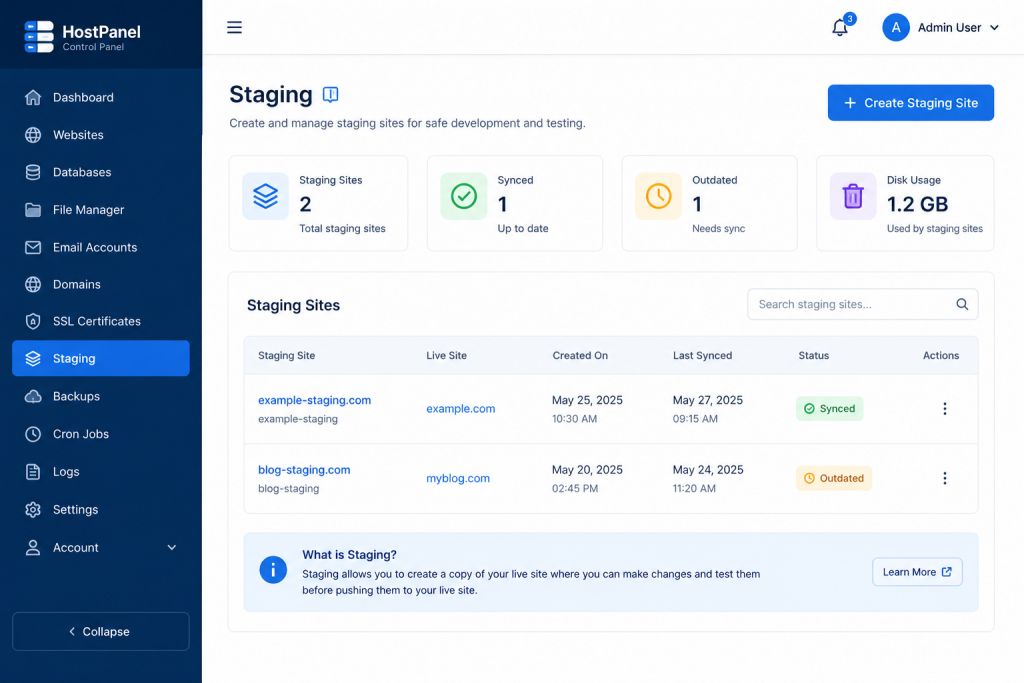1024x683 pixels.
Task: Open Email Accounts in sidebar
Action: click(x=101, y=247)
